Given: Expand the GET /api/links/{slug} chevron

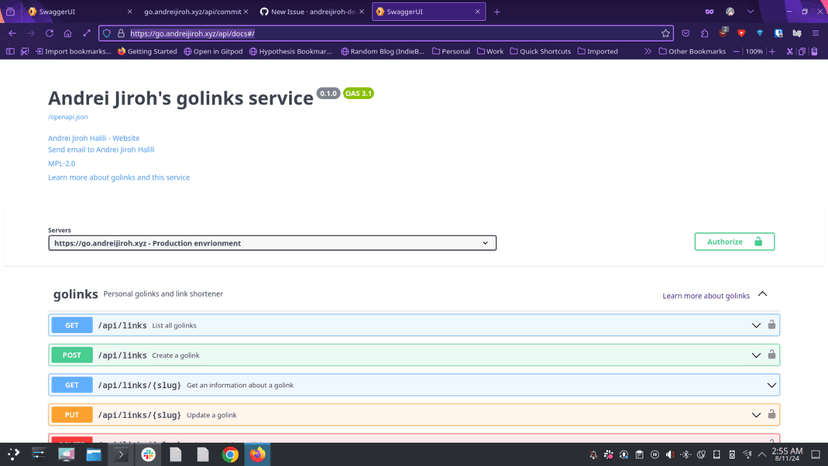Looking at the screenshot, I should point(771,385).
